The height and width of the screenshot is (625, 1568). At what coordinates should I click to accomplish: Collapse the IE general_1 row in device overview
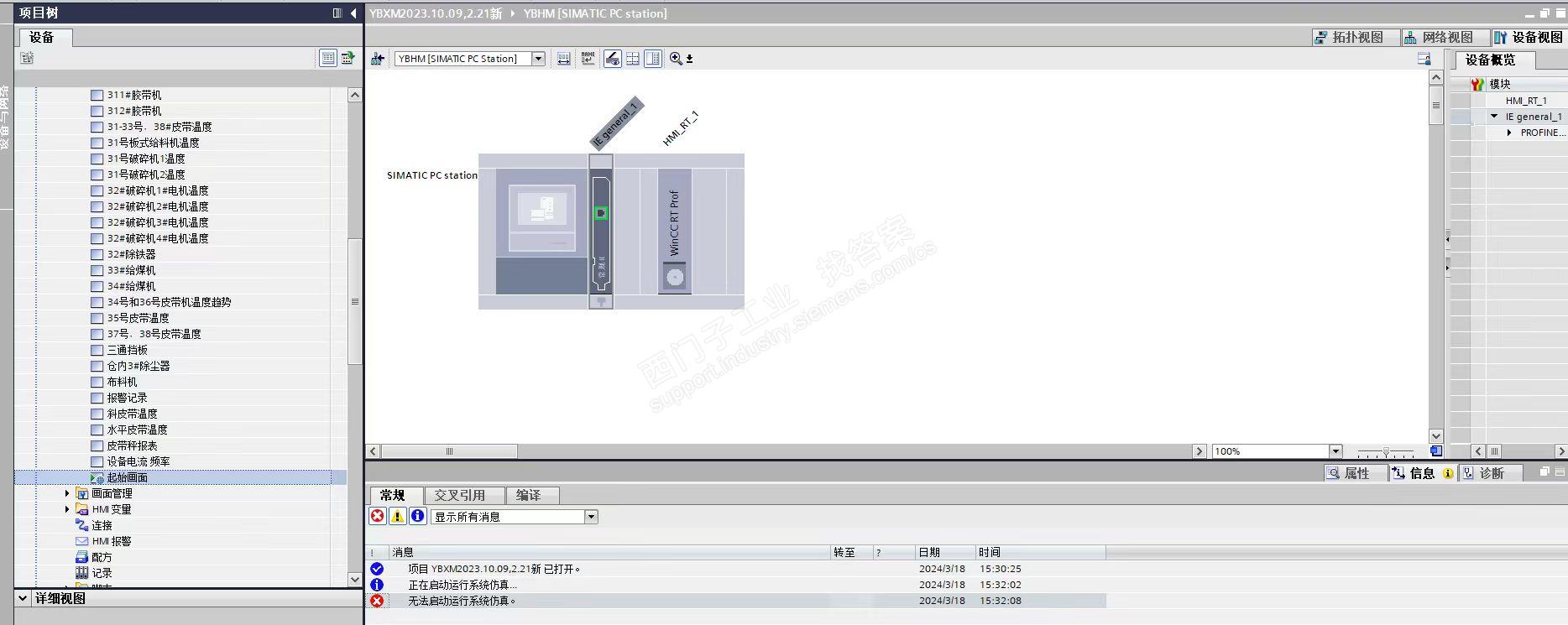1494,117
